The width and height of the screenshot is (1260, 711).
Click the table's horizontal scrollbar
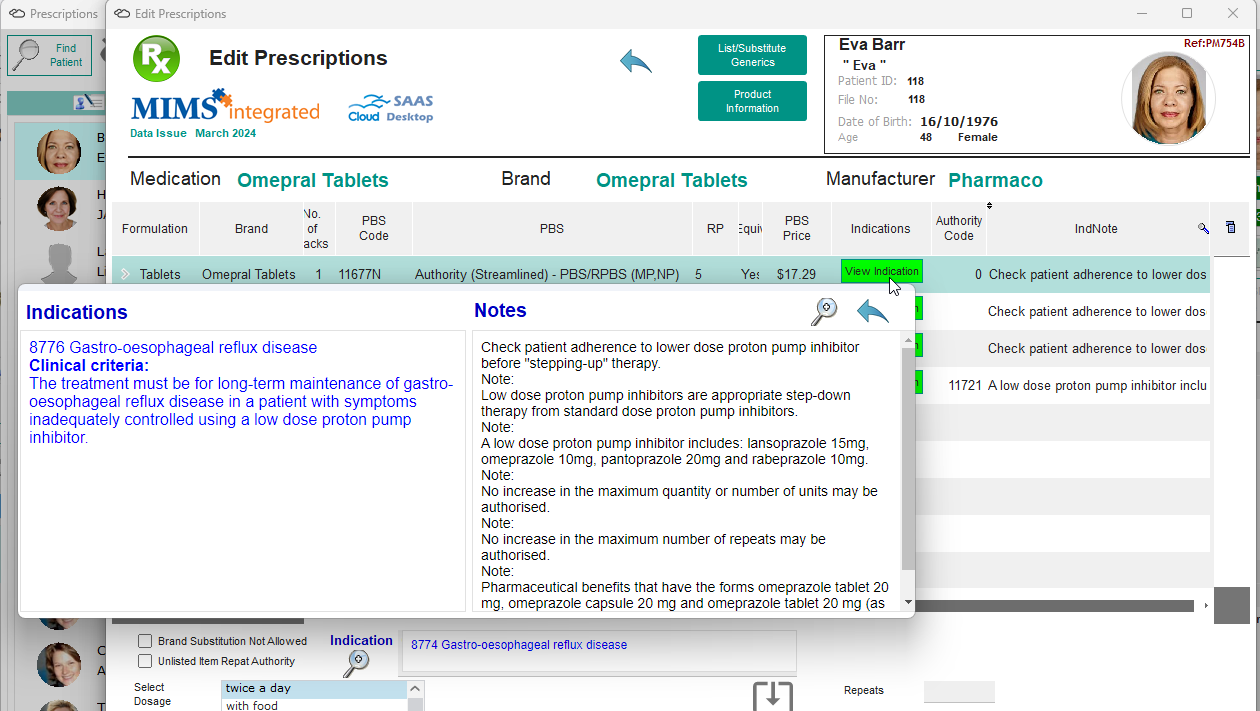pyautogui.click(x=1054, y=606)
